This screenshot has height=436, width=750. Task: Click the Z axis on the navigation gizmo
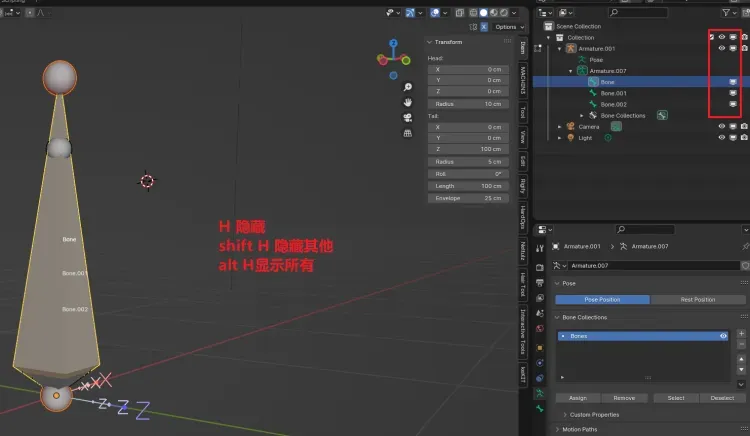coord(393,43)
